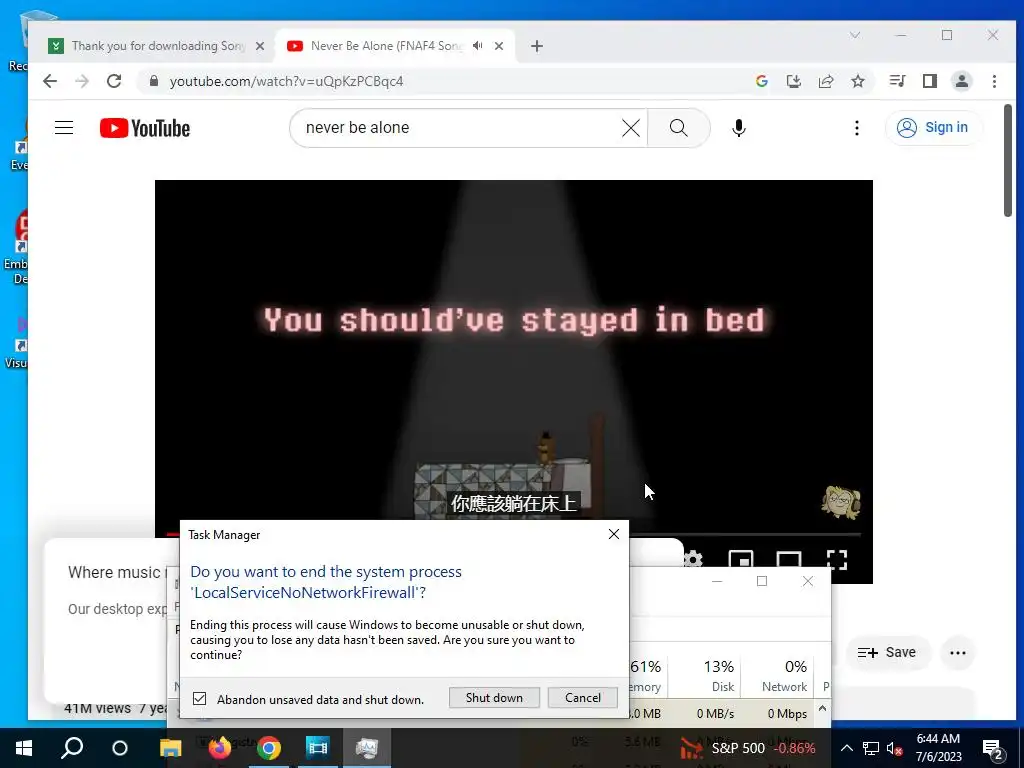Viewport: 1024px width, 768px height.
Task: Open S&P 500 news widget
Action: click(747, 748)
